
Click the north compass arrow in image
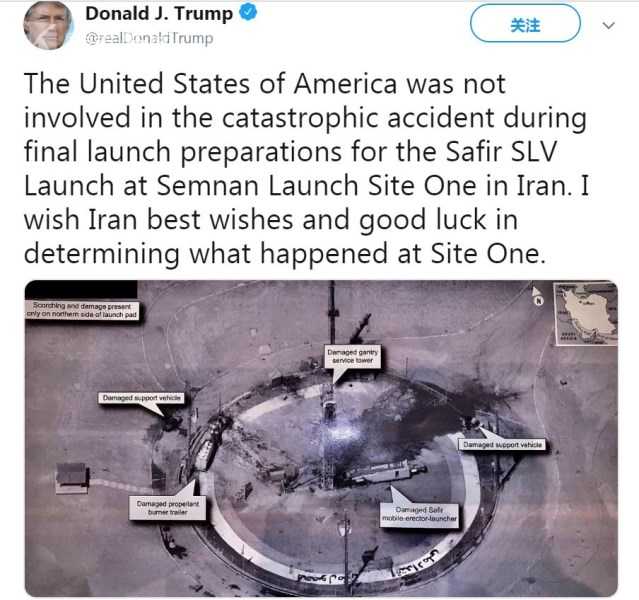pyautogui.click(x=538, y=295)
